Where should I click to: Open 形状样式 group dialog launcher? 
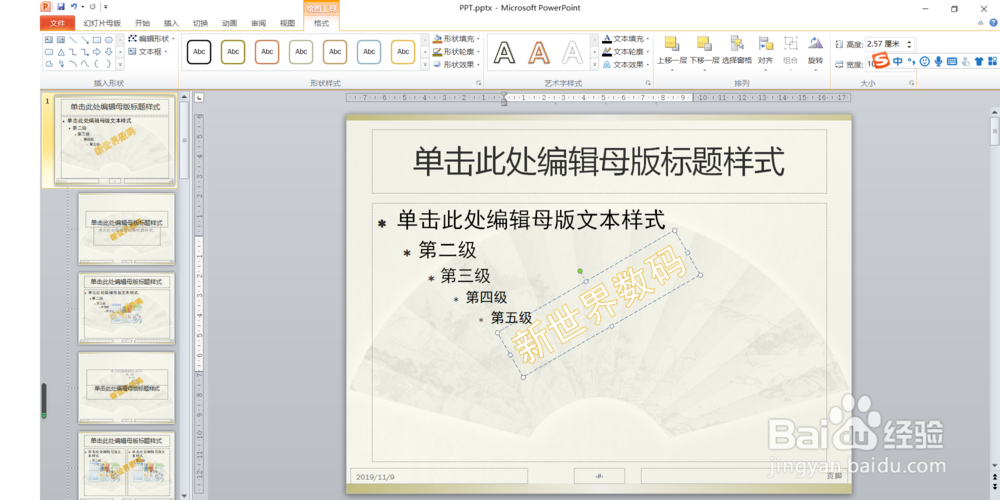tap(478, 83)
